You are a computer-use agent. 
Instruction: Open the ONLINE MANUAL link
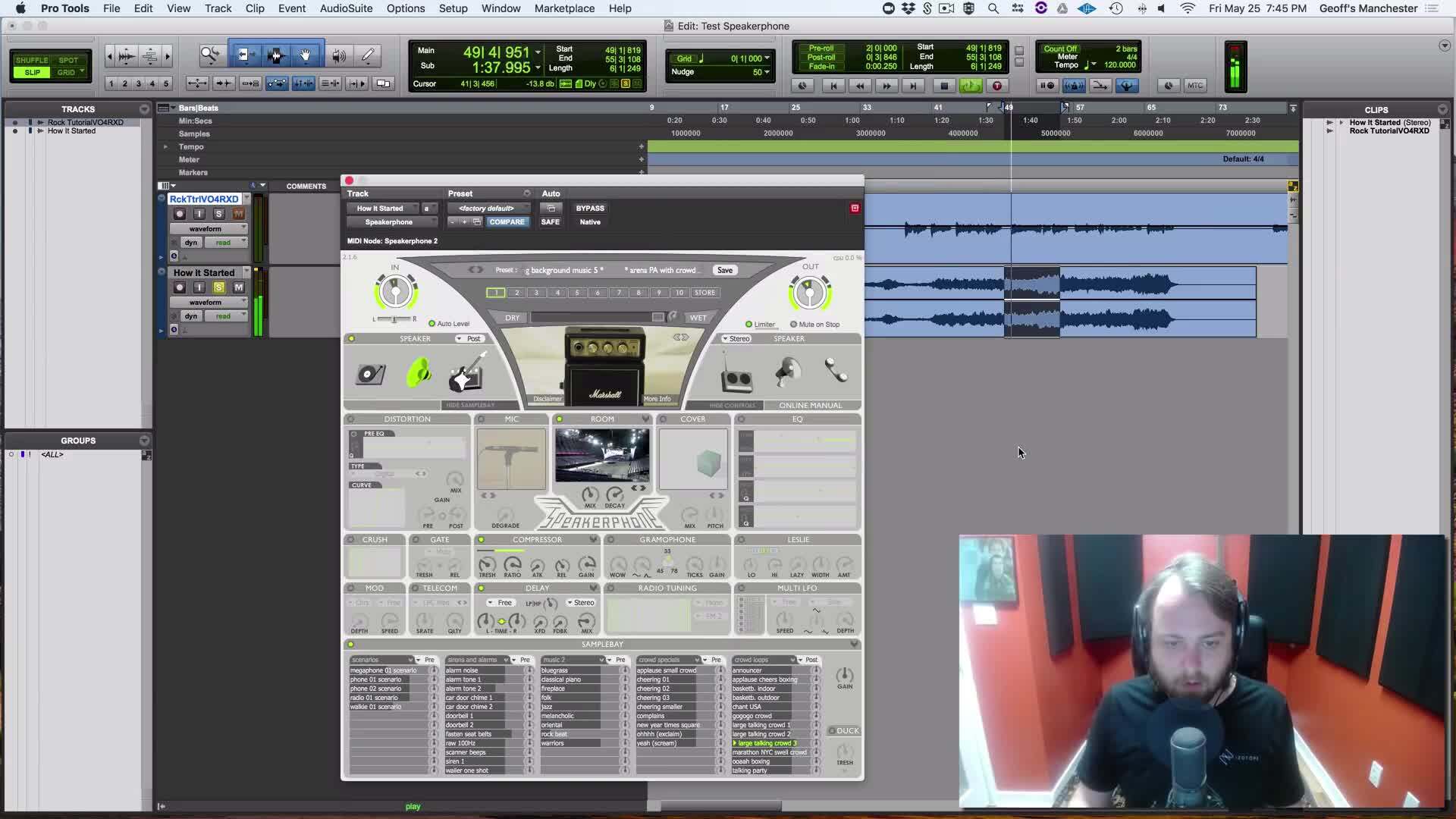pos(811,406)
